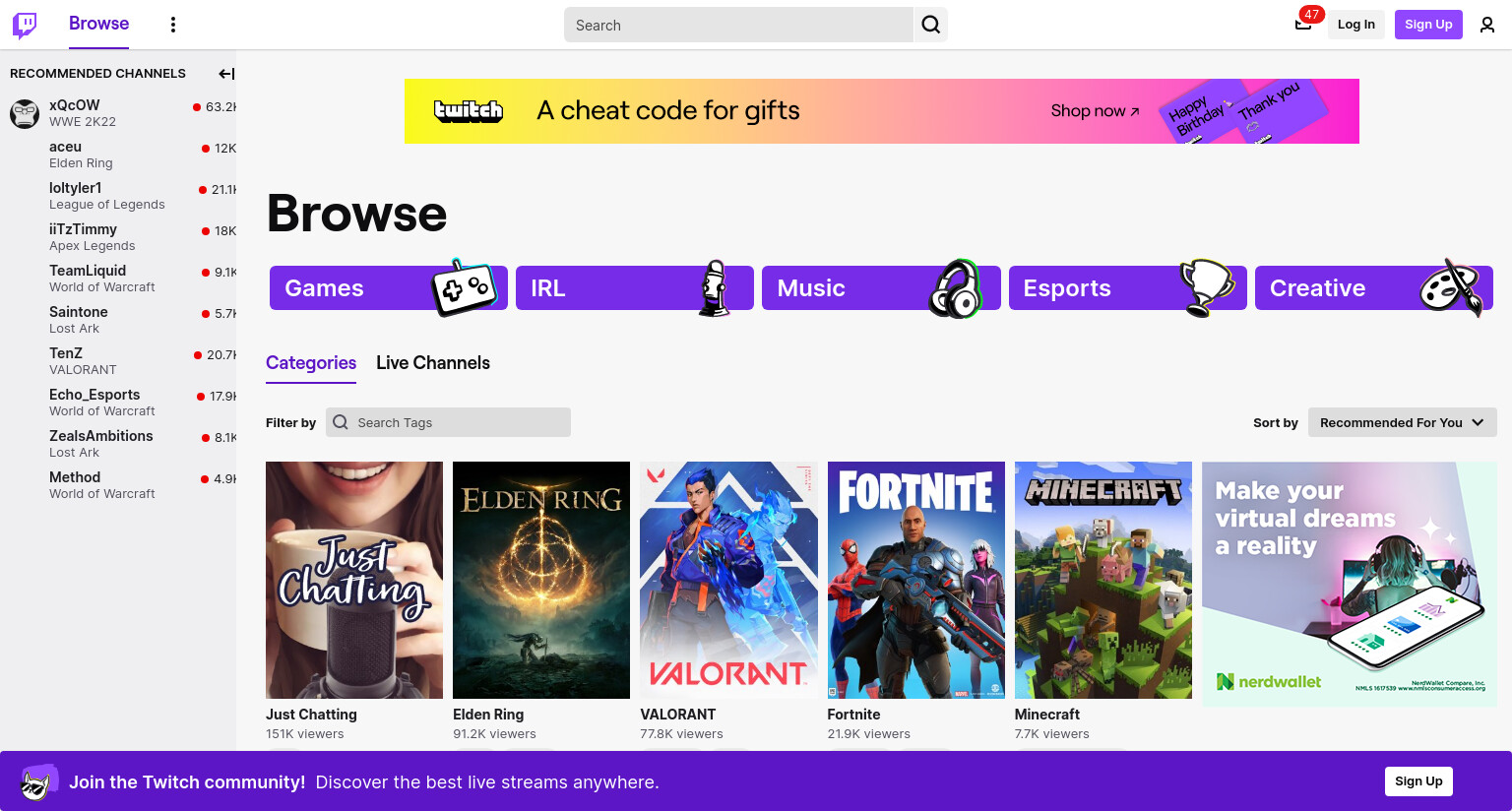Image resolution: width=1512 pixels, height=811 pixels.
Task: Open the Games category button
Action: 389,288
